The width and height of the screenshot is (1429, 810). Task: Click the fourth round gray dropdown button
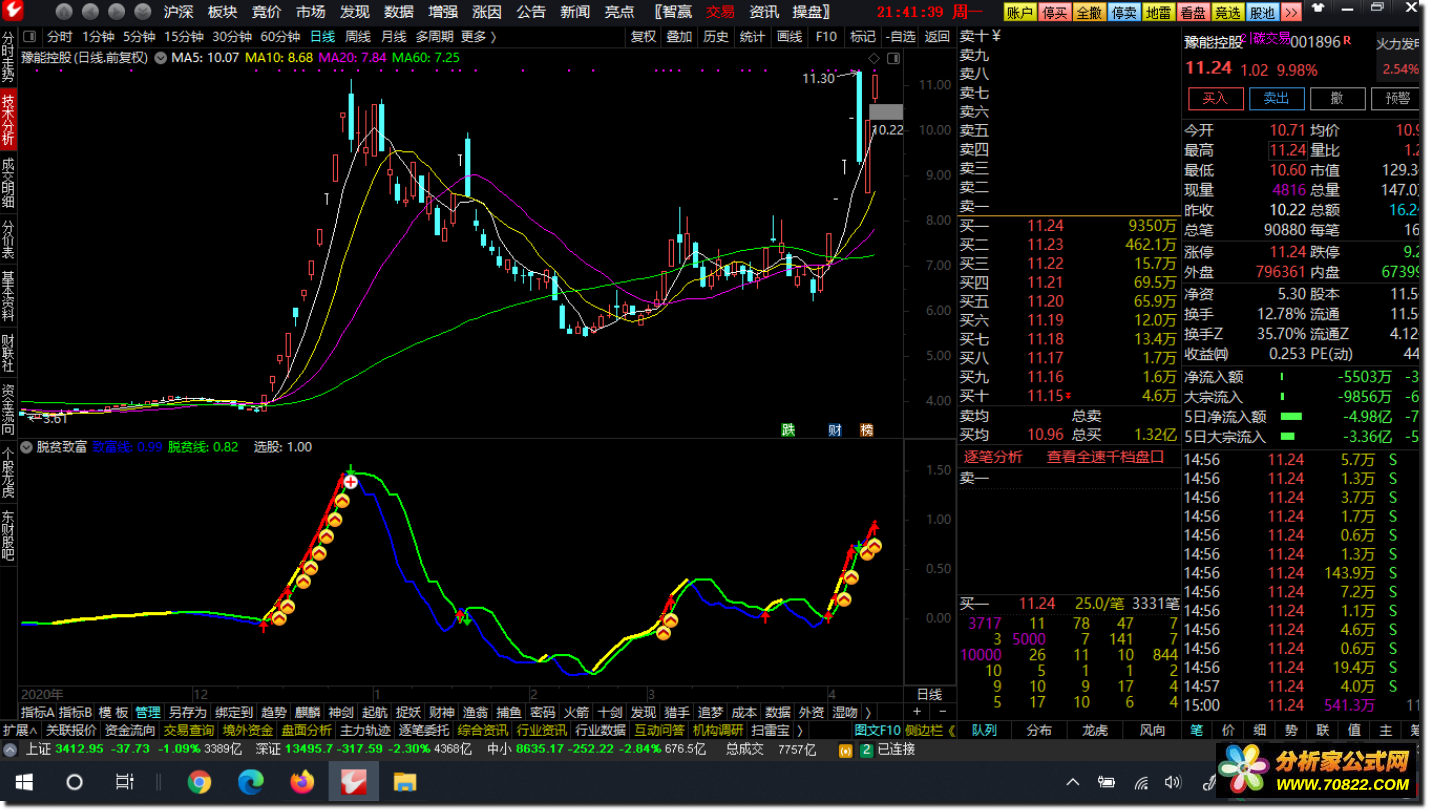click(x=144, y=12)
